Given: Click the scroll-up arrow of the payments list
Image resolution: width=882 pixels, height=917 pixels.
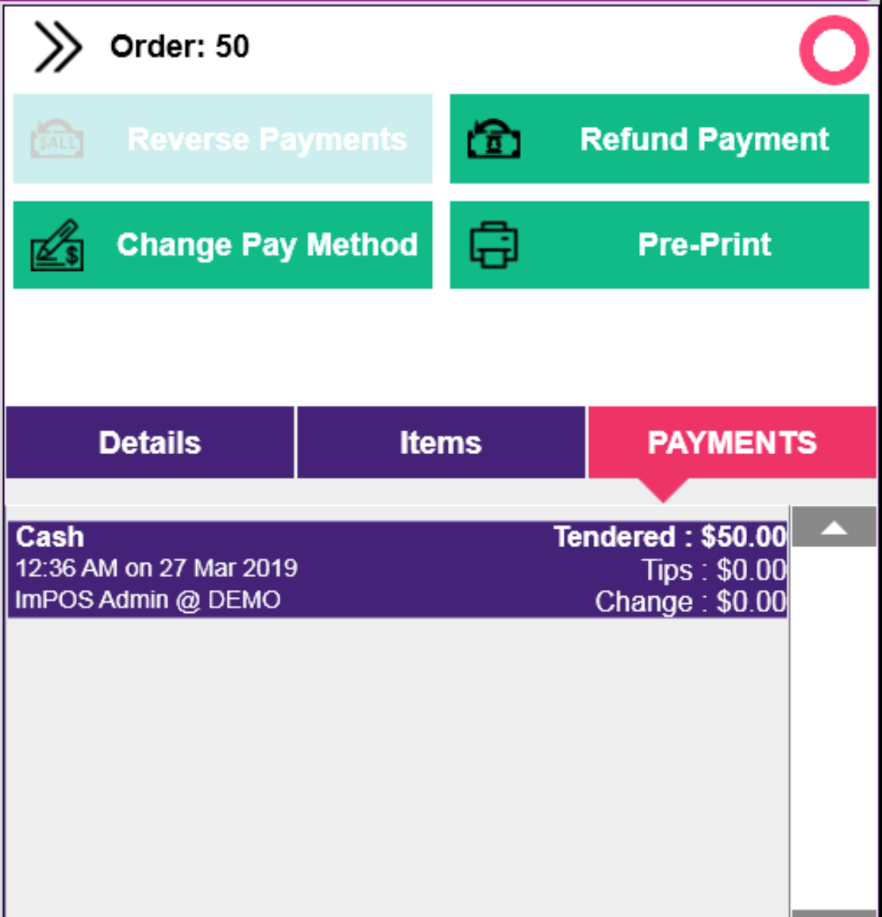Looking at the screenshot, I should [x=834, y=528].
